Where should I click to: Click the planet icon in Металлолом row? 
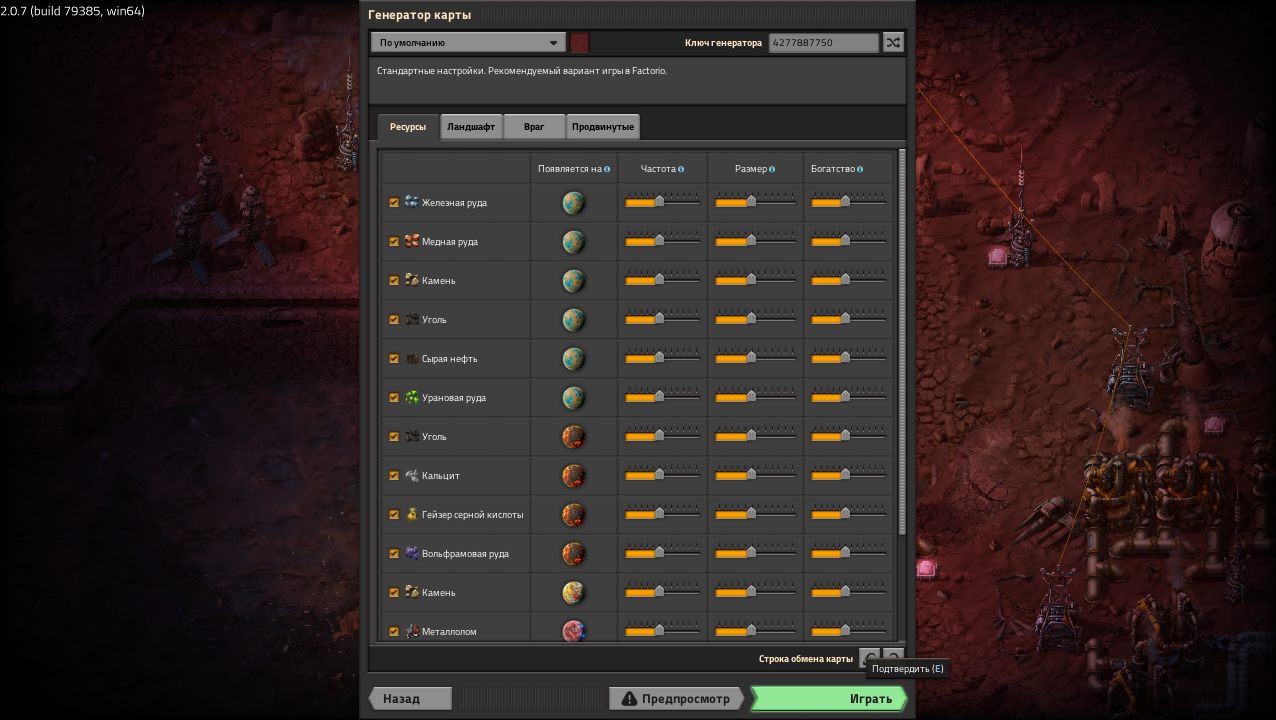pyautogui.click(x=573, y=631)
